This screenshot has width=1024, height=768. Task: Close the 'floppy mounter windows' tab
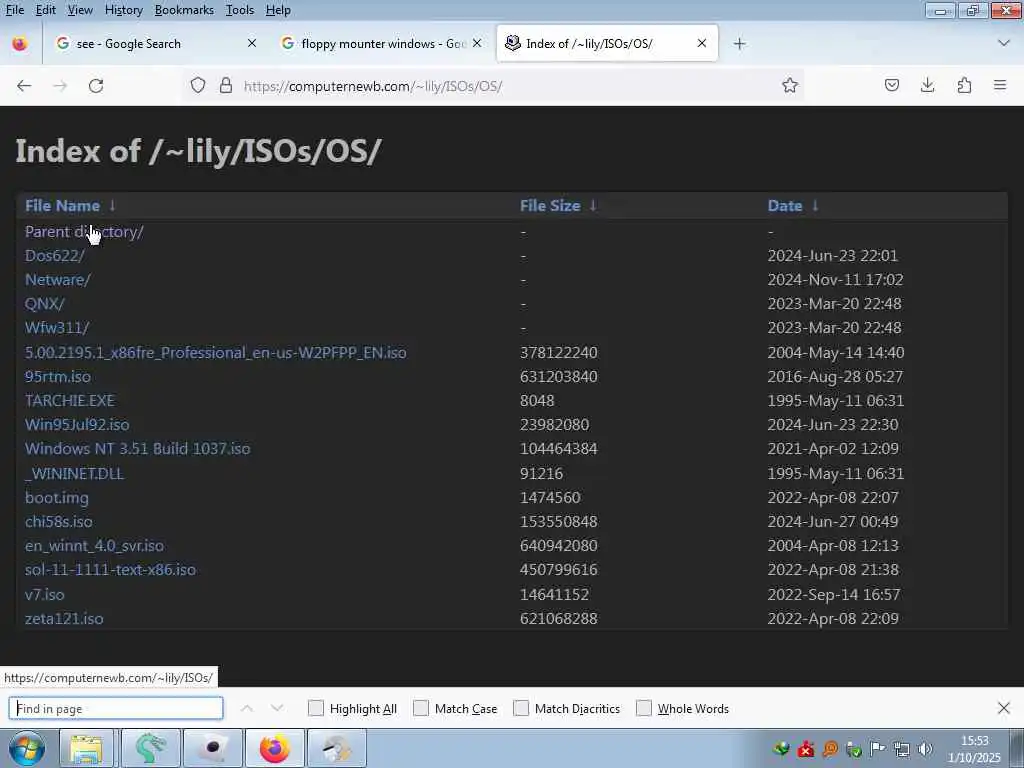tap(477, 43)
